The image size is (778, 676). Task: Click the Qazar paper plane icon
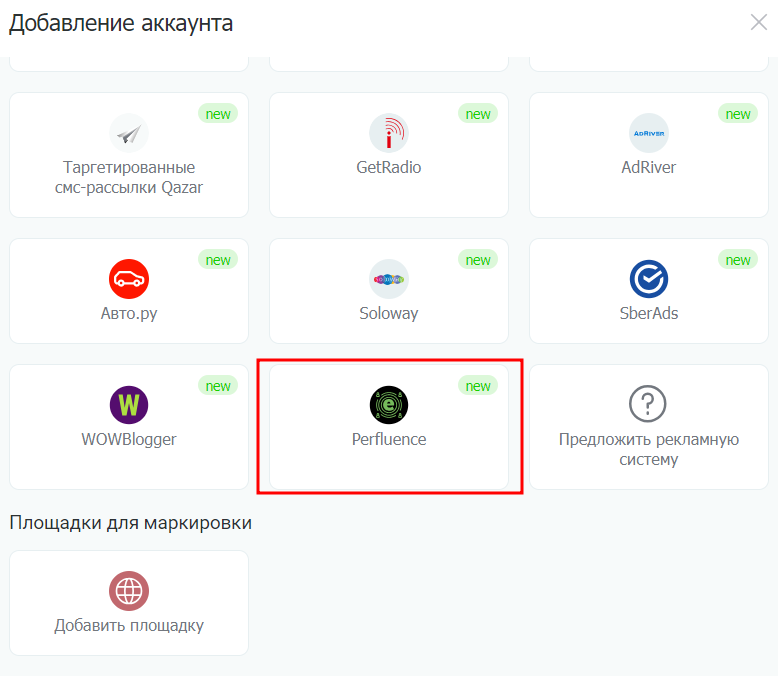tap(129, 133)
